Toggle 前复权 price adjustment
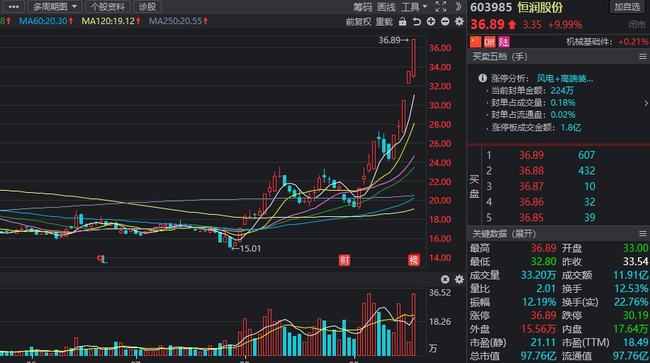Screen dimensions: 650x363 click(x=358, y=22)
